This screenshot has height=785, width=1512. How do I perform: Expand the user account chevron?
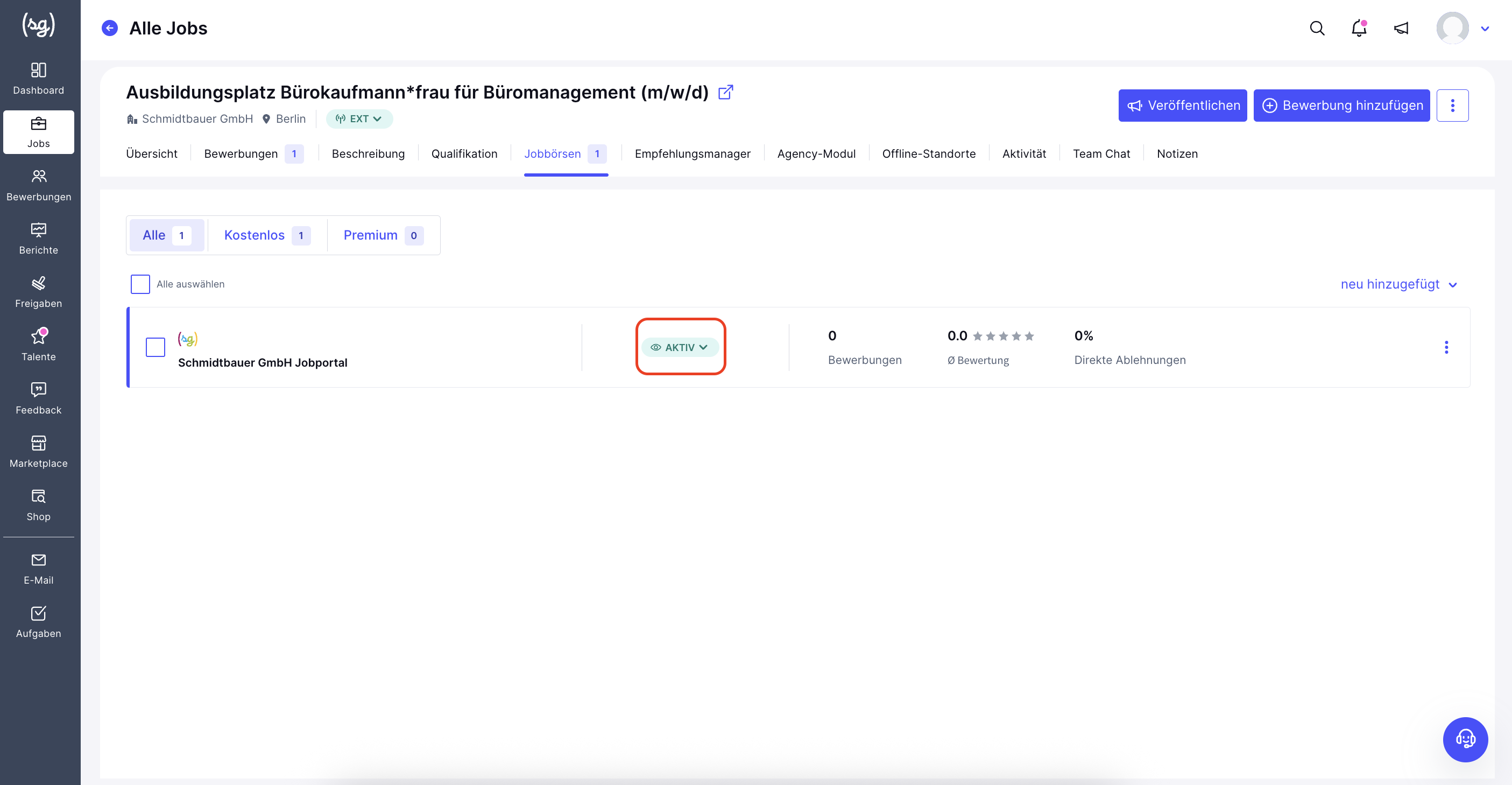(1485, 29)
